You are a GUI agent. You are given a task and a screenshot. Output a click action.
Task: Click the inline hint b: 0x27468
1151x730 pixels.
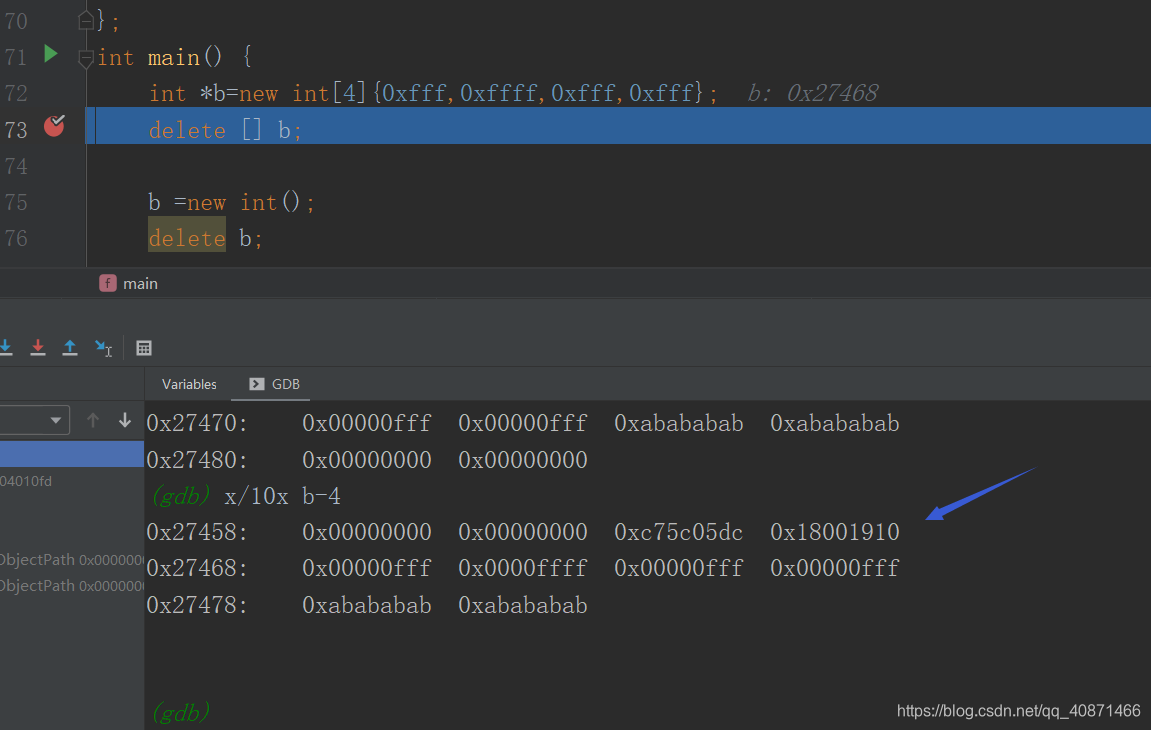[x=813, y=93]
